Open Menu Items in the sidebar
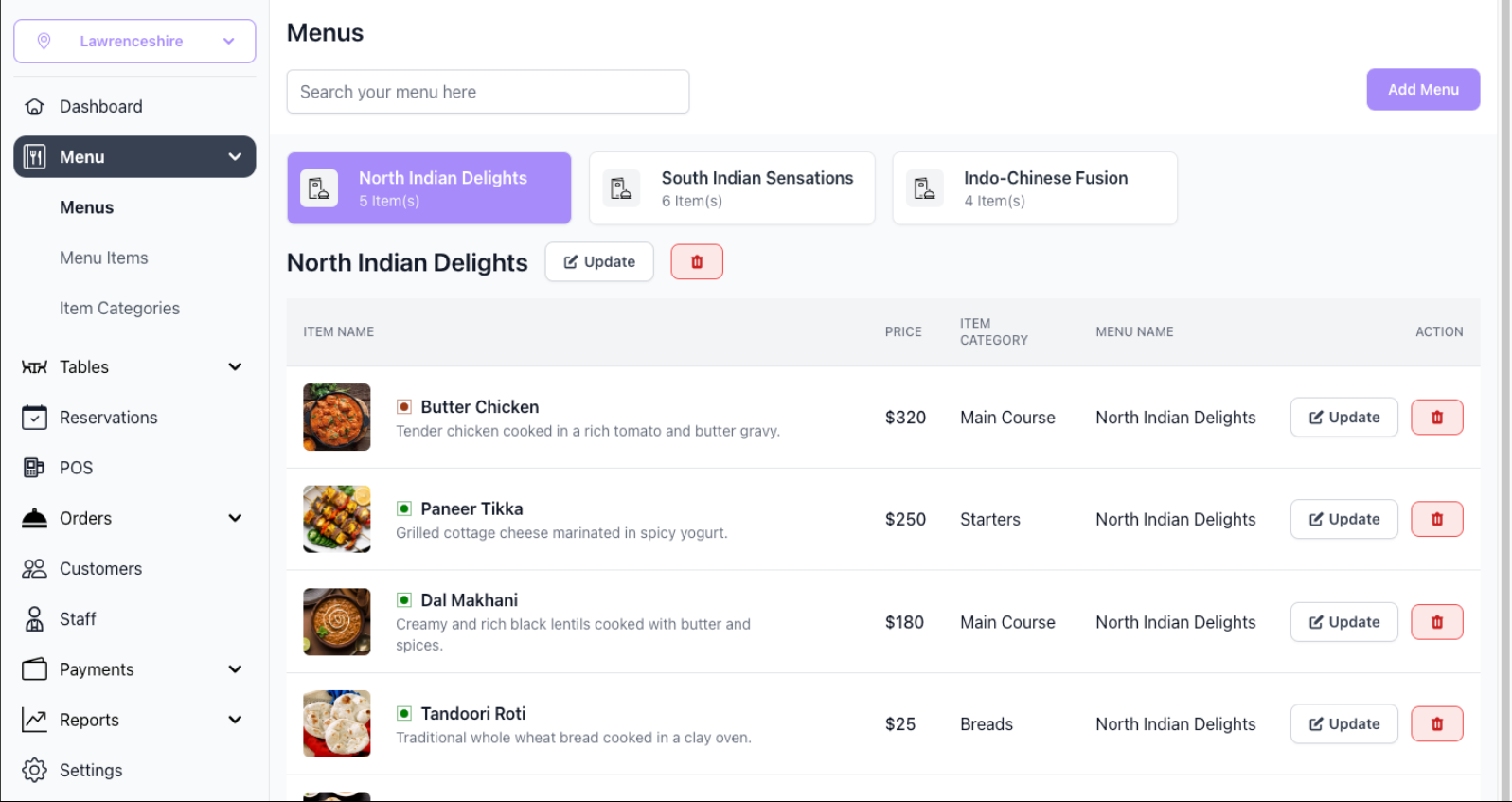 tap(104, 258)
